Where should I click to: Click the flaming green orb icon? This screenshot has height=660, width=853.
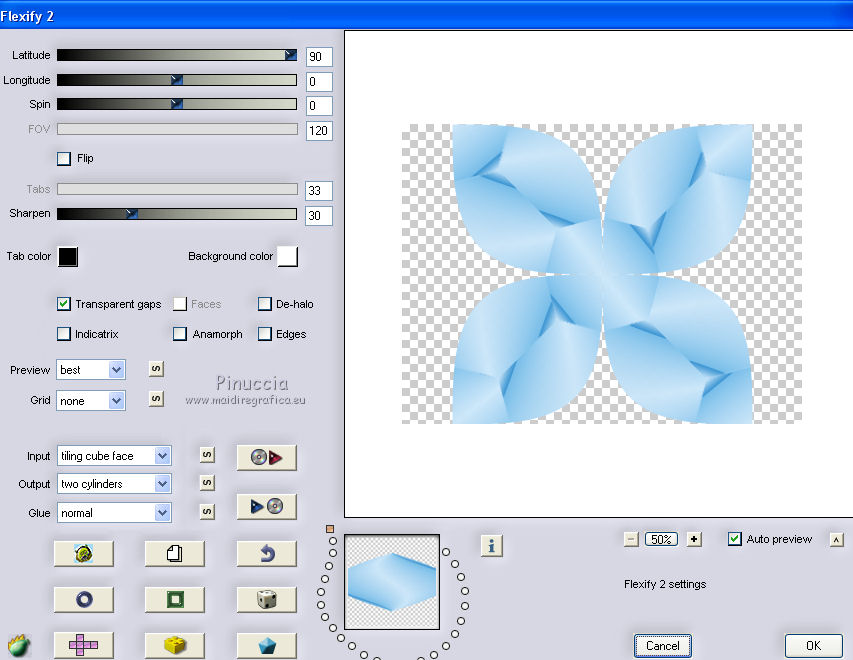(x=19, y=645)
